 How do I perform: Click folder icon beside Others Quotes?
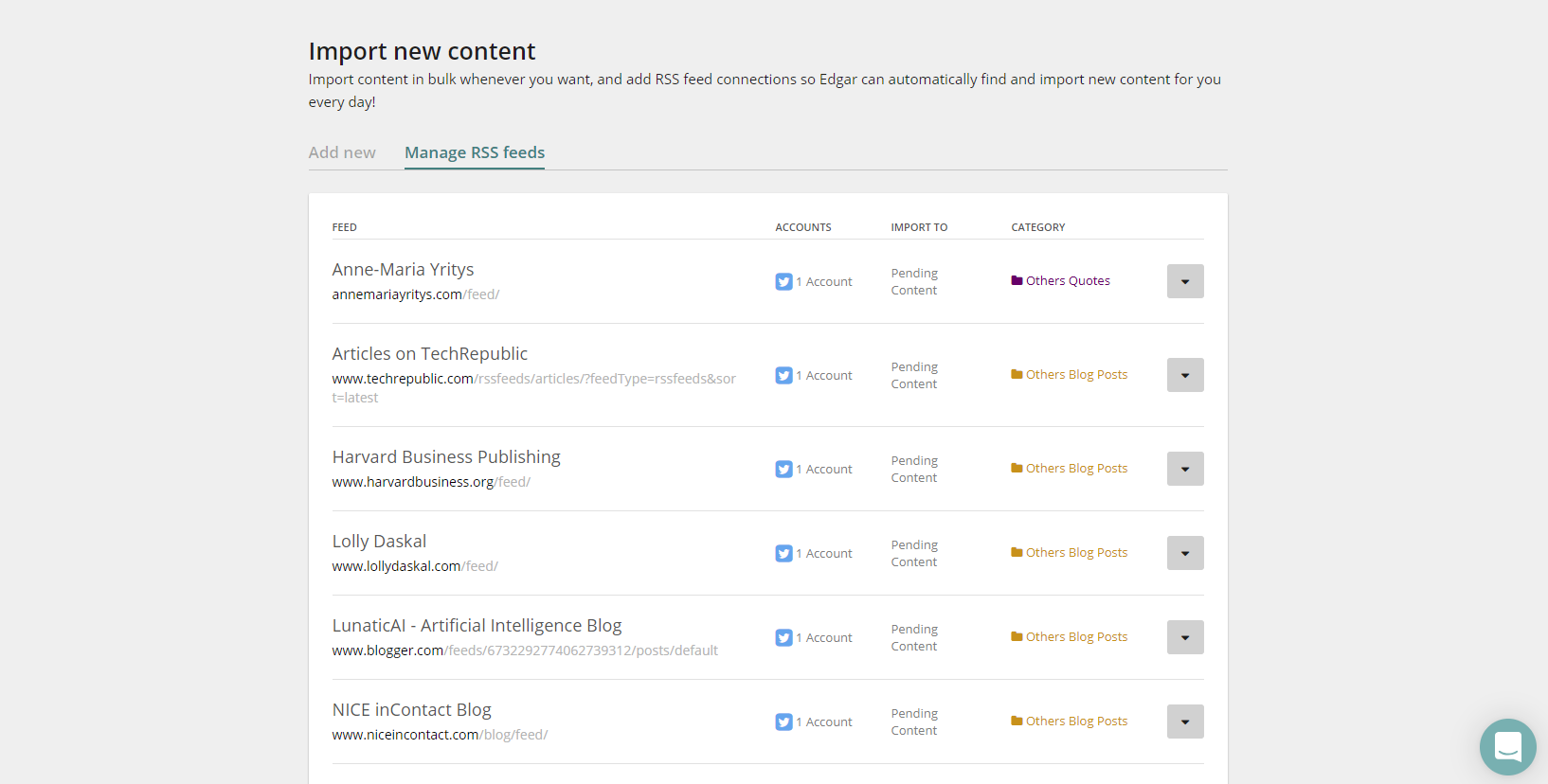1017,280
